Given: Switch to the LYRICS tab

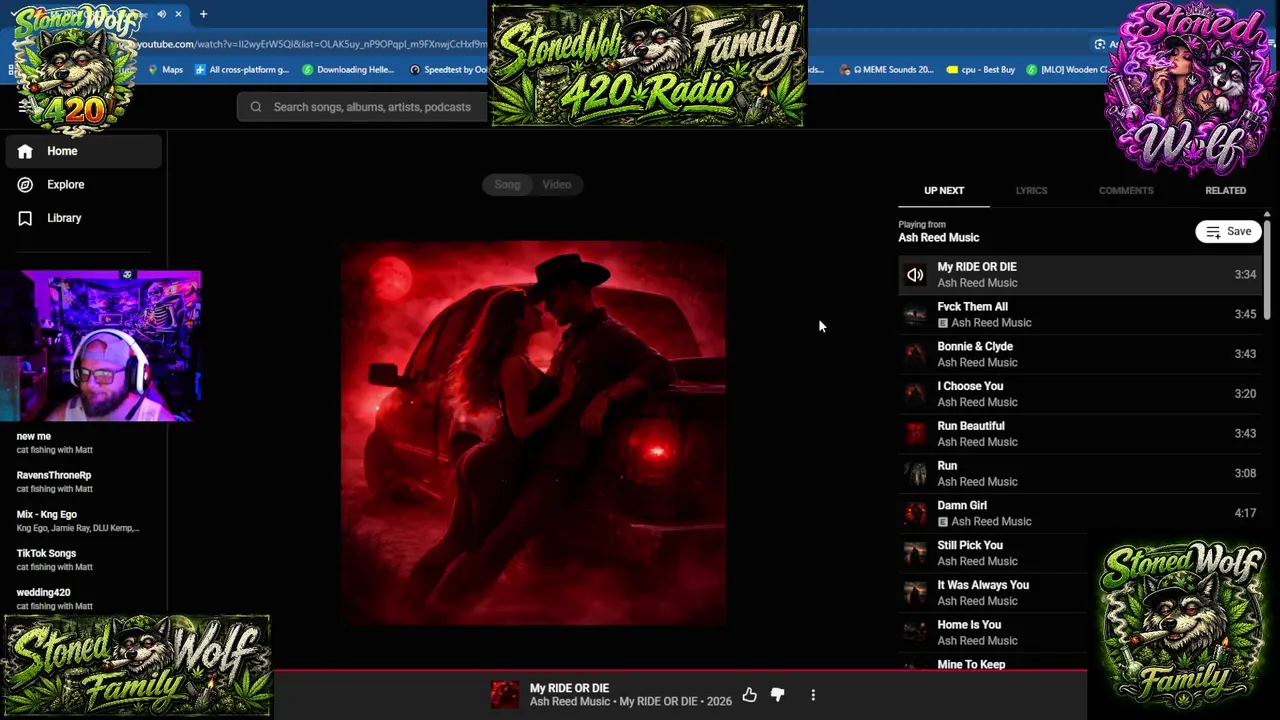Looking at the screenshot, I should click(x=1031, y=190).
